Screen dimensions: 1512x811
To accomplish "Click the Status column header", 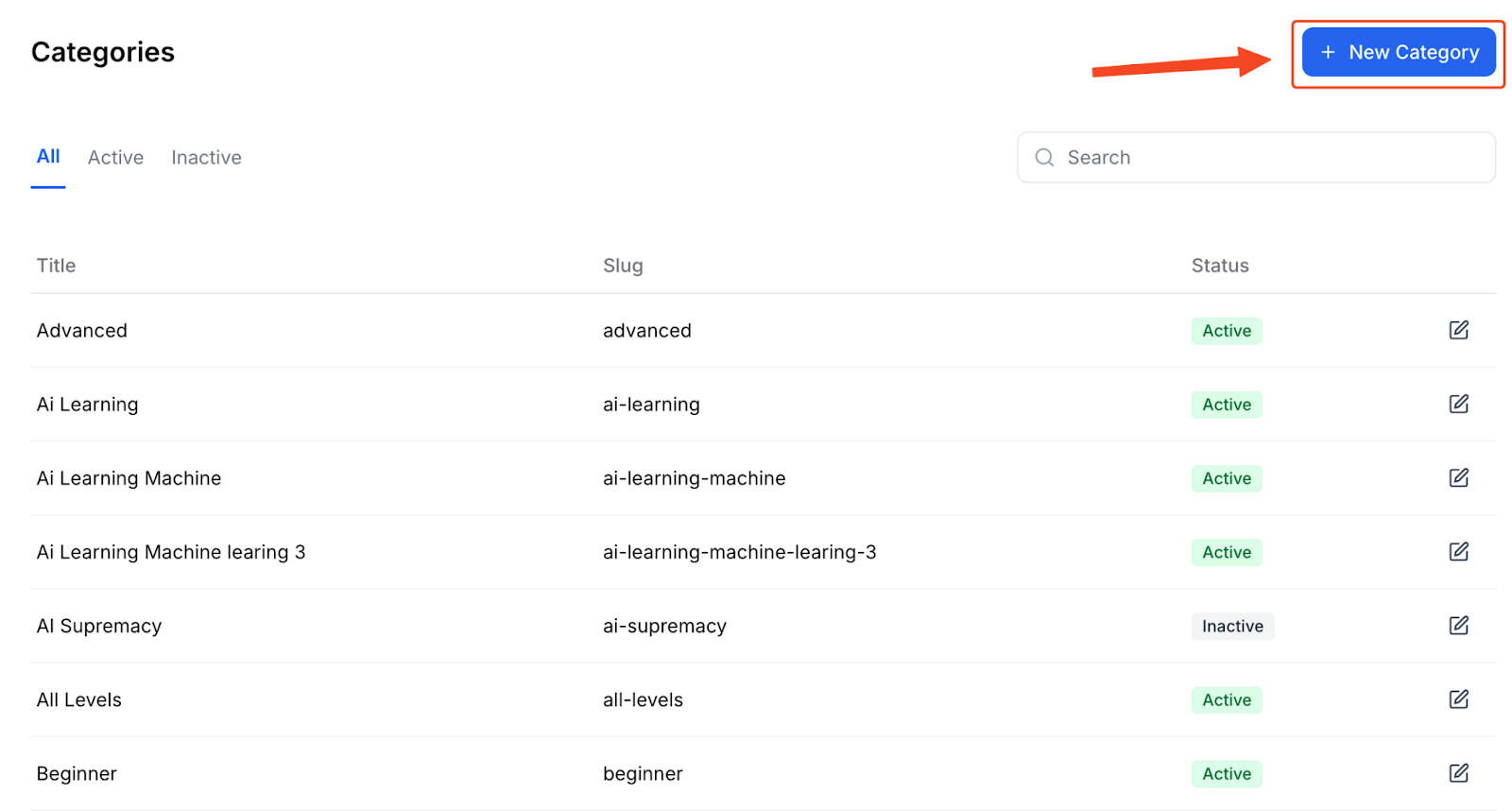I will coord(1220,266).
